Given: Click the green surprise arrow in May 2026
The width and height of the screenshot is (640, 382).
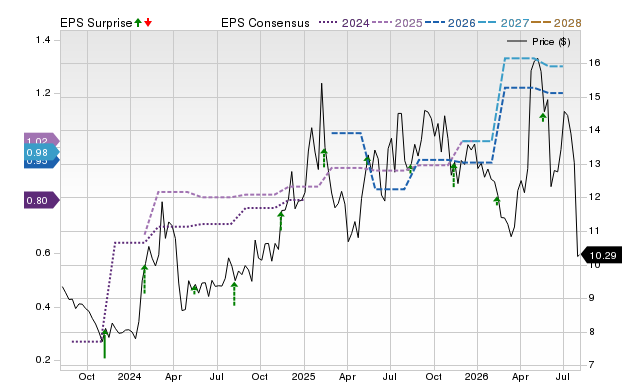Looking at the screenshot, I should 543,118.
